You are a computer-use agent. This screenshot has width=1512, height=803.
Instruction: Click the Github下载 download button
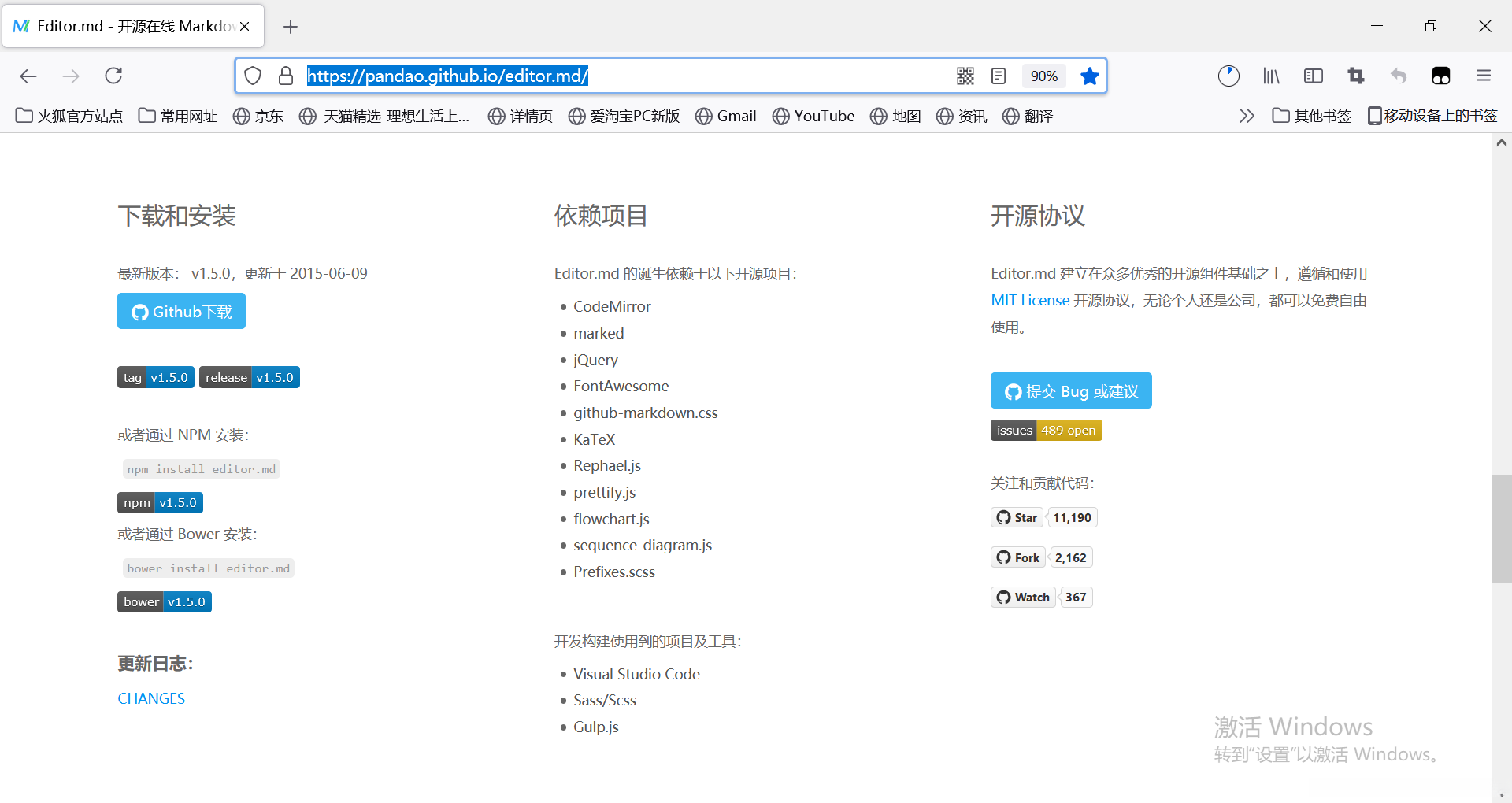pyautogui.click(x=181, y=311)
